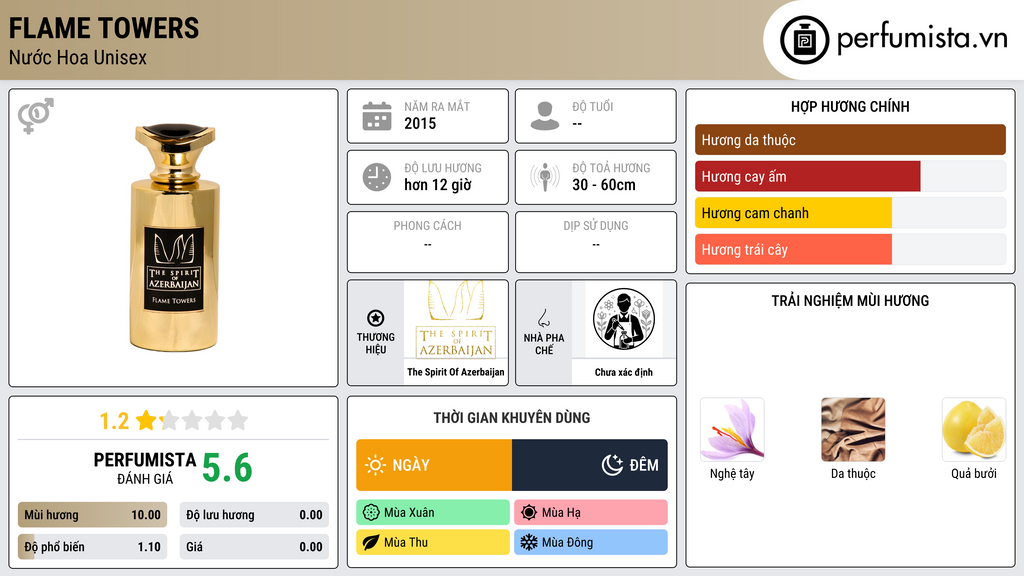Click the nose icon above Nhà pha chế
This screenshot has width=1024, height=576.
(543, 318)
